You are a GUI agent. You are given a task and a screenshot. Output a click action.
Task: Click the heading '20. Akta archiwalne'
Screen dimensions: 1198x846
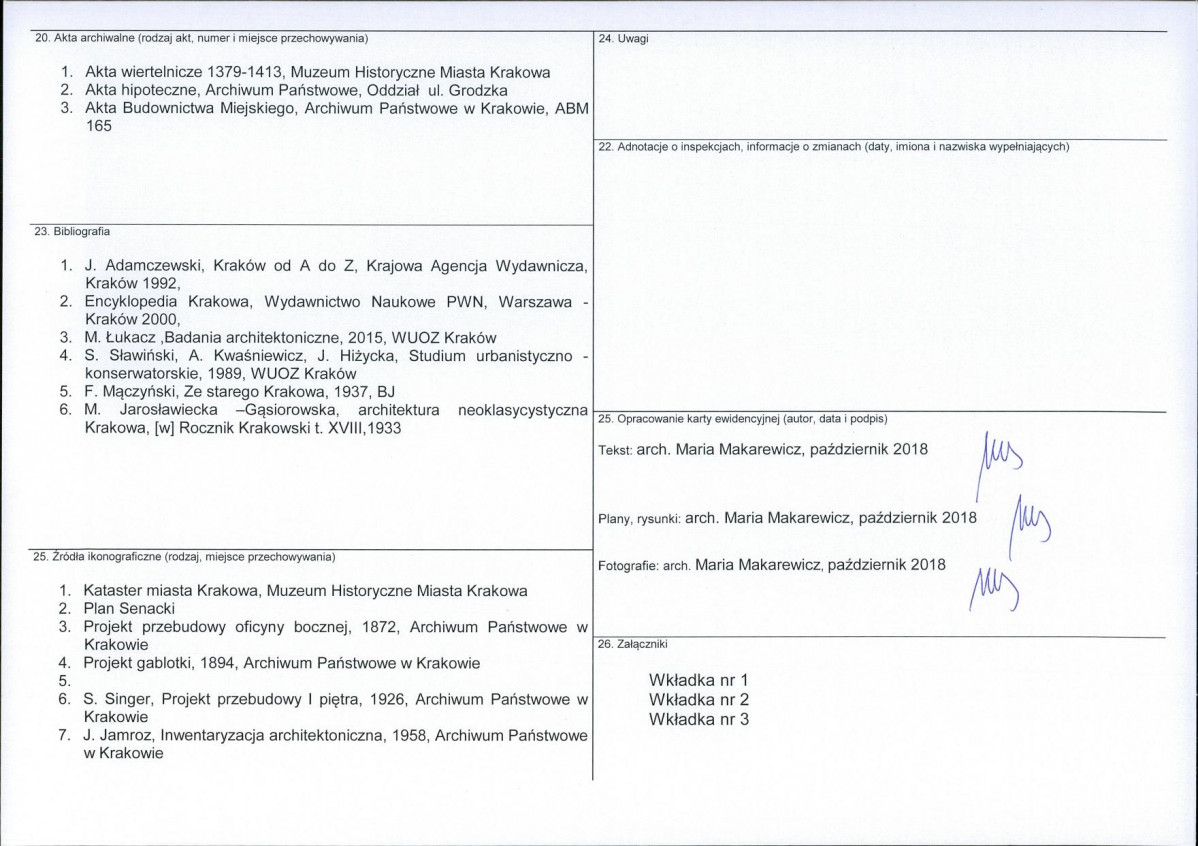click(202, 37)
